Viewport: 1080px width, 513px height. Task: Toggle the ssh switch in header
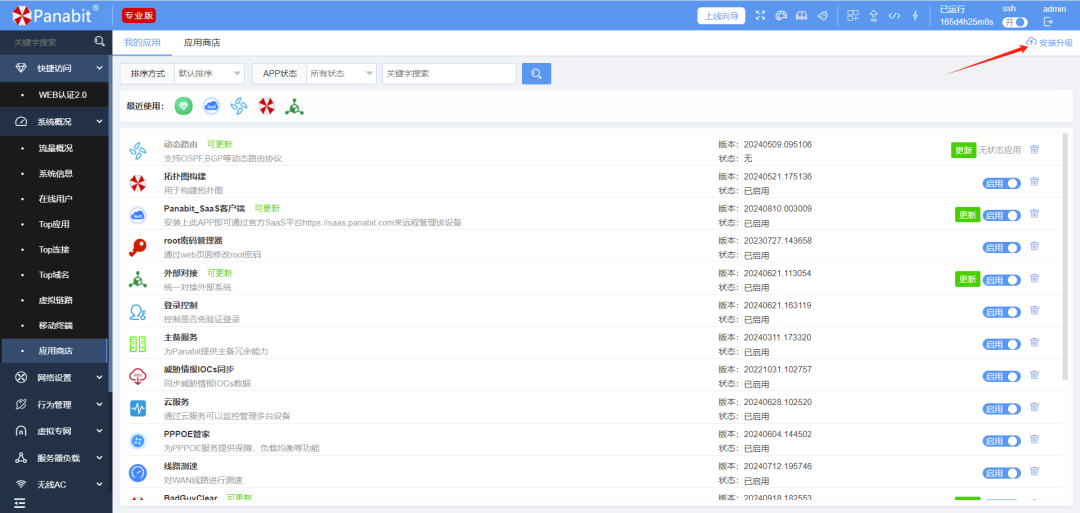pos(1015,22)
